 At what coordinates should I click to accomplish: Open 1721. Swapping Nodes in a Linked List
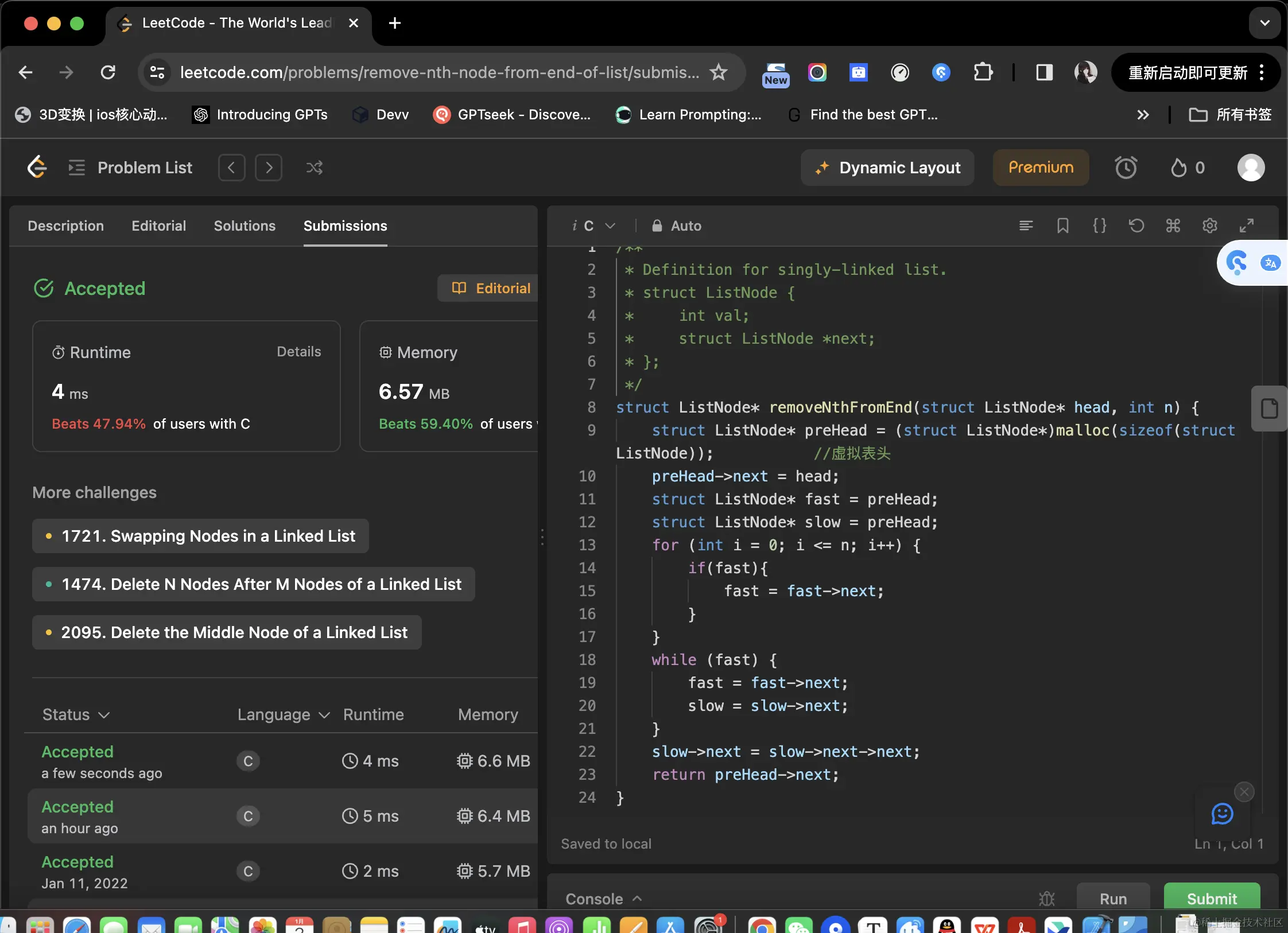click(x=200, y=536)
